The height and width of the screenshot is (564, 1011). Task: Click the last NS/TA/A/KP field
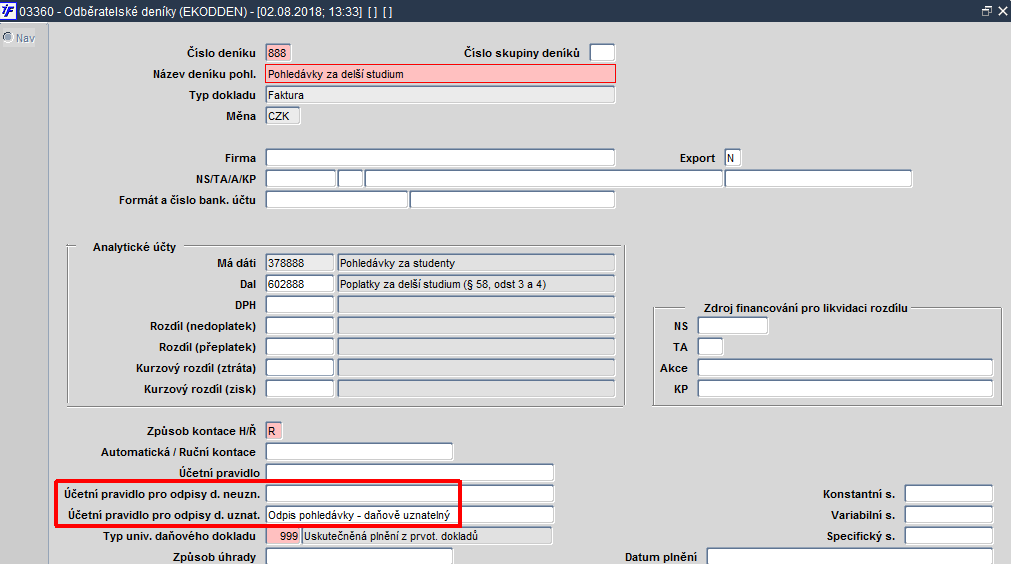coord(818,179)
